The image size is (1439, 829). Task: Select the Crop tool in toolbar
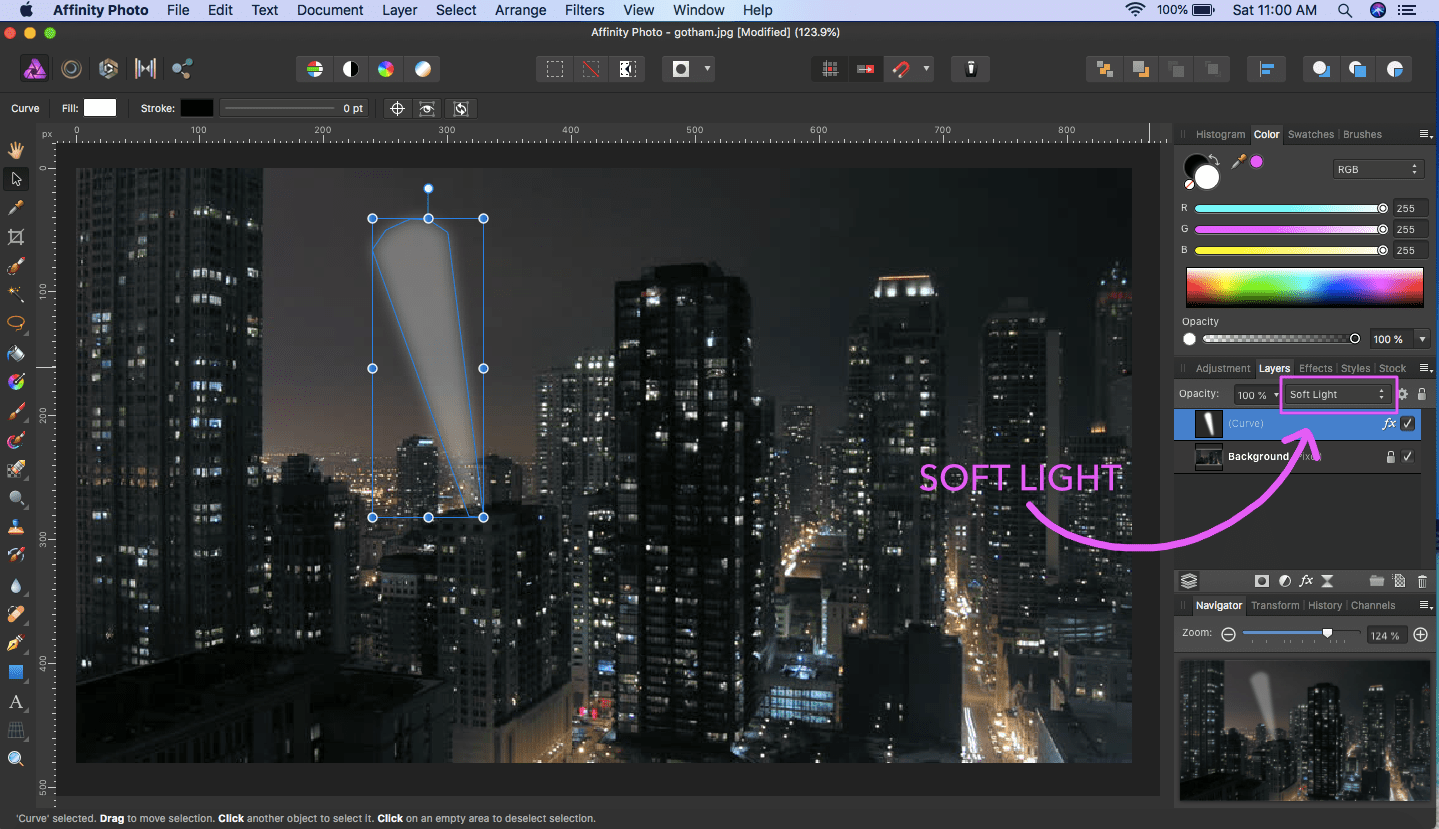(x=16, y=237)
